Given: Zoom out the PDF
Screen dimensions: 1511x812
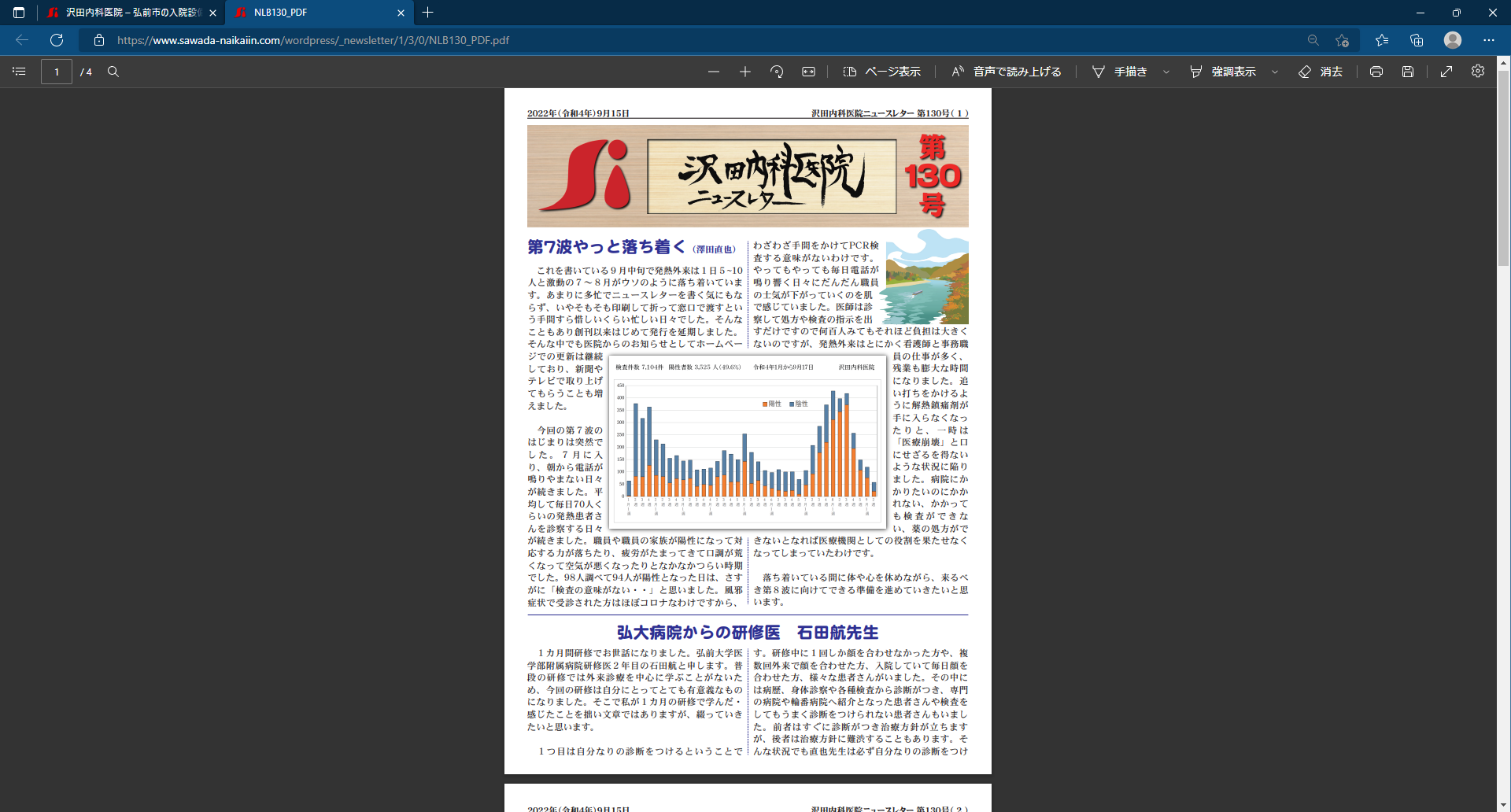Looking at the screenshot, I should pos(714,72).
